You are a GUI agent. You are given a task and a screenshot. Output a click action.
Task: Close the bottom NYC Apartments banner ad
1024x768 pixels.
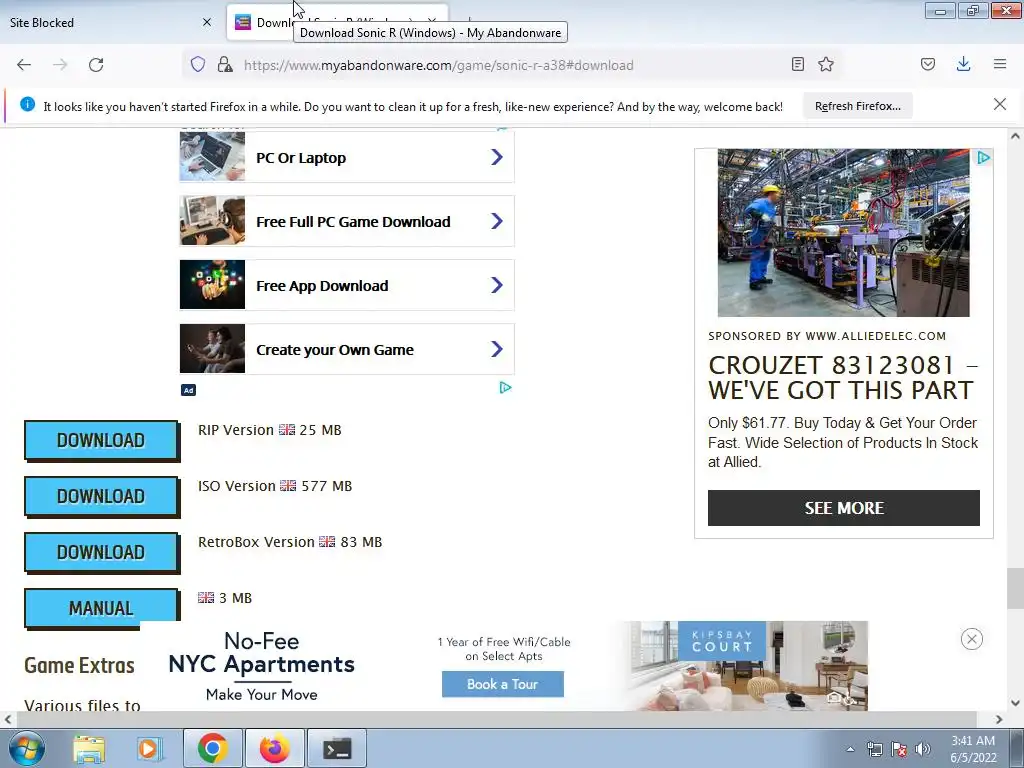pyautogui.click(x=972, y=639)
